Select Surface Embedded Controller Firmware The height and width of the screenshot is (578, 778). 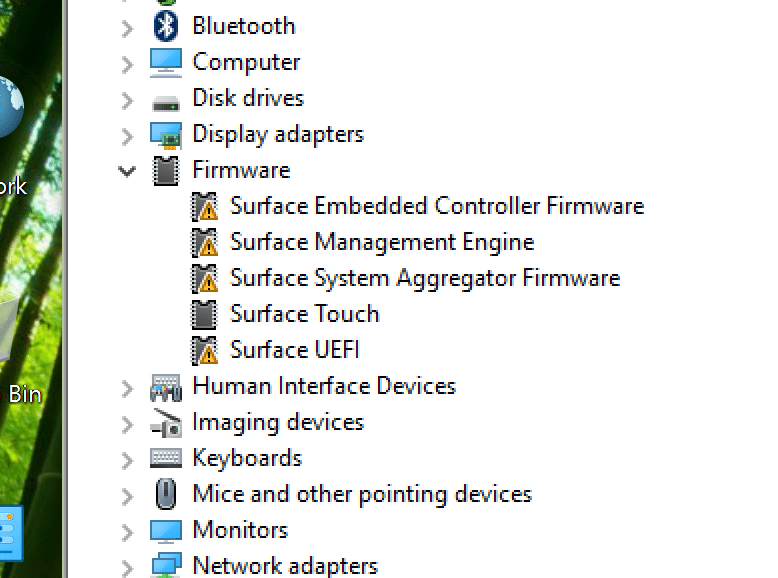[x=437, y=206]
